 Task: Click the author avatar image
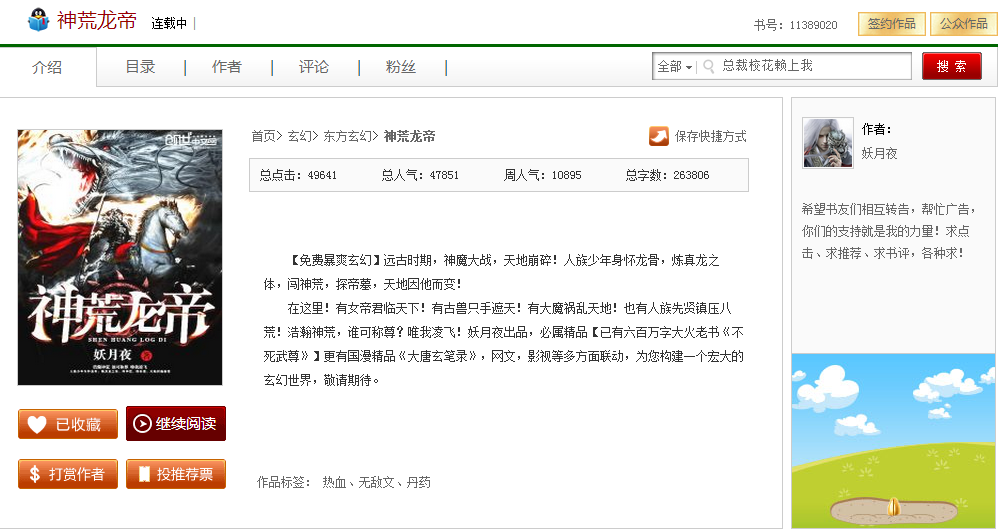click(x=827, y=143)
